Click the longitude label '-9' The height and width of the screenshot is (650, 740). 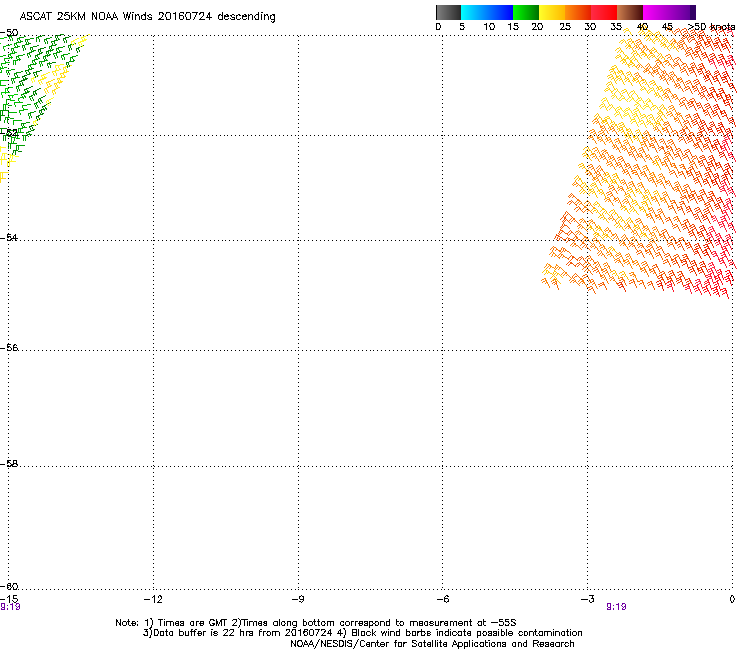(298, 599)
